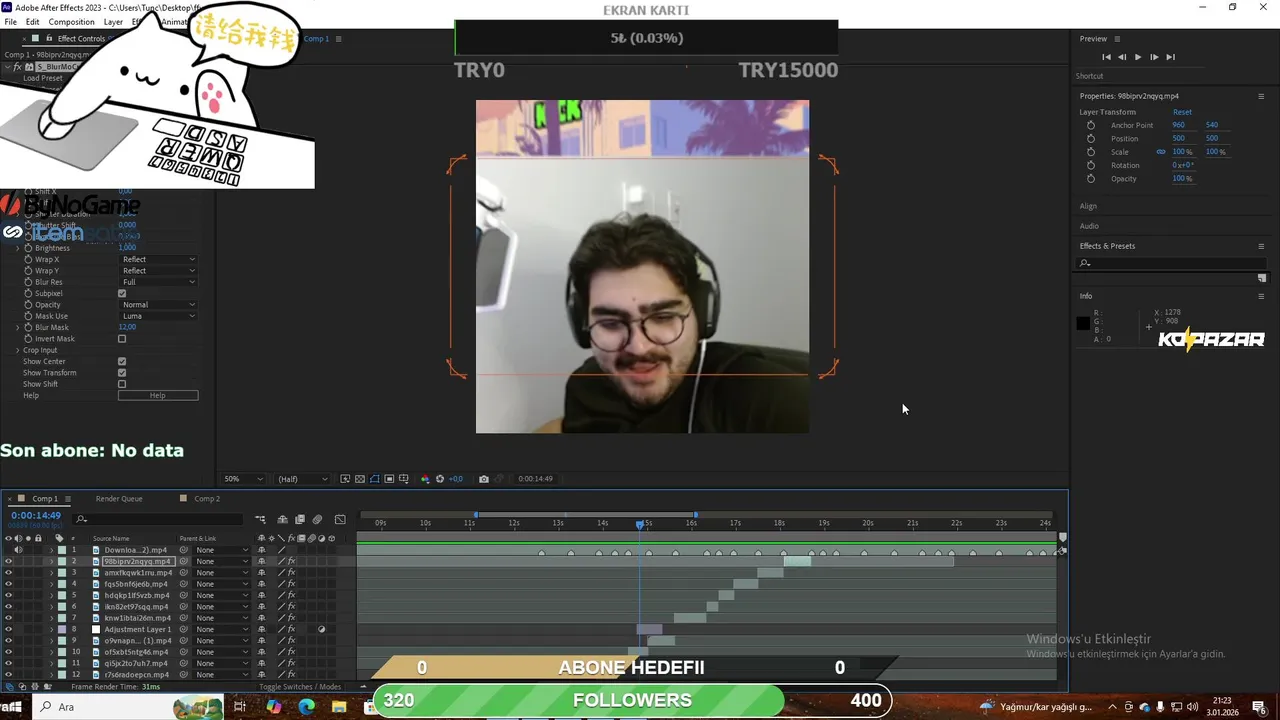
Task: Open Effects & Presets panel menu
Action: pyautogui.click(x=1261, y=246)
